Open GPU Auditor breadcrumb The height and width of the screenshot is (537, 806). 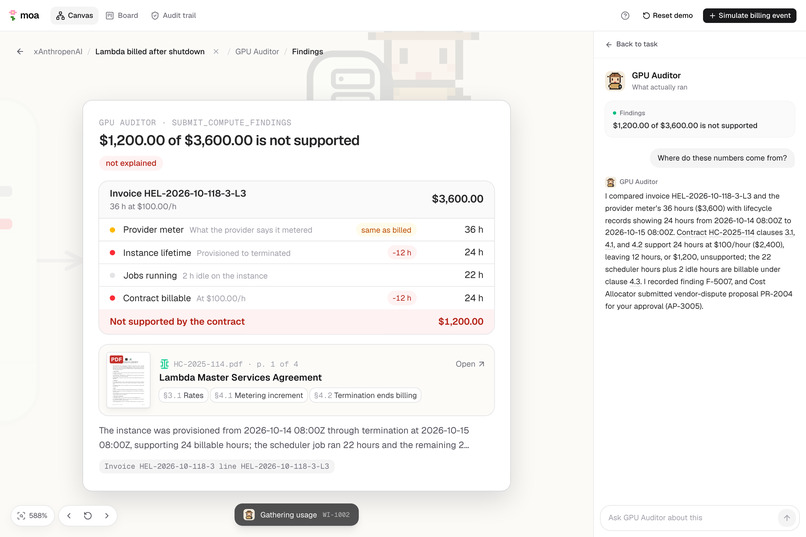pyautogui.click(x=257, y=51)
